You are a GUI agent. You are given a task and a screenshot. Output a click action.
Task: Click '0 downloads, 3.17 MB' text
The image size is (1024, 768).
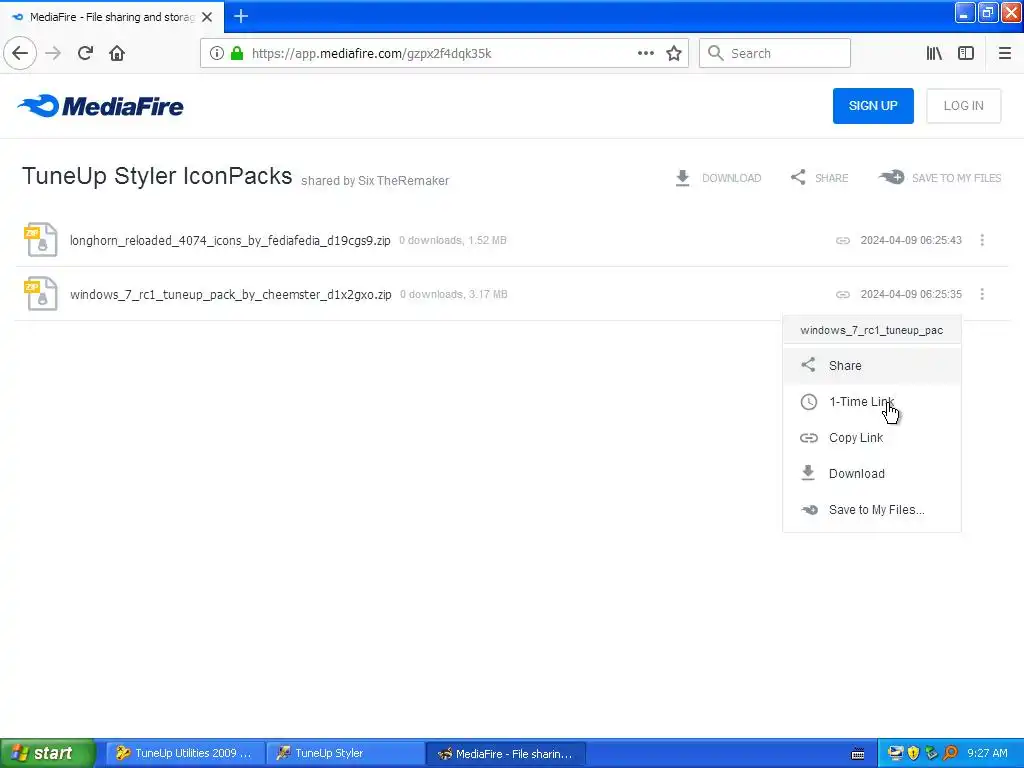[454, 295]
